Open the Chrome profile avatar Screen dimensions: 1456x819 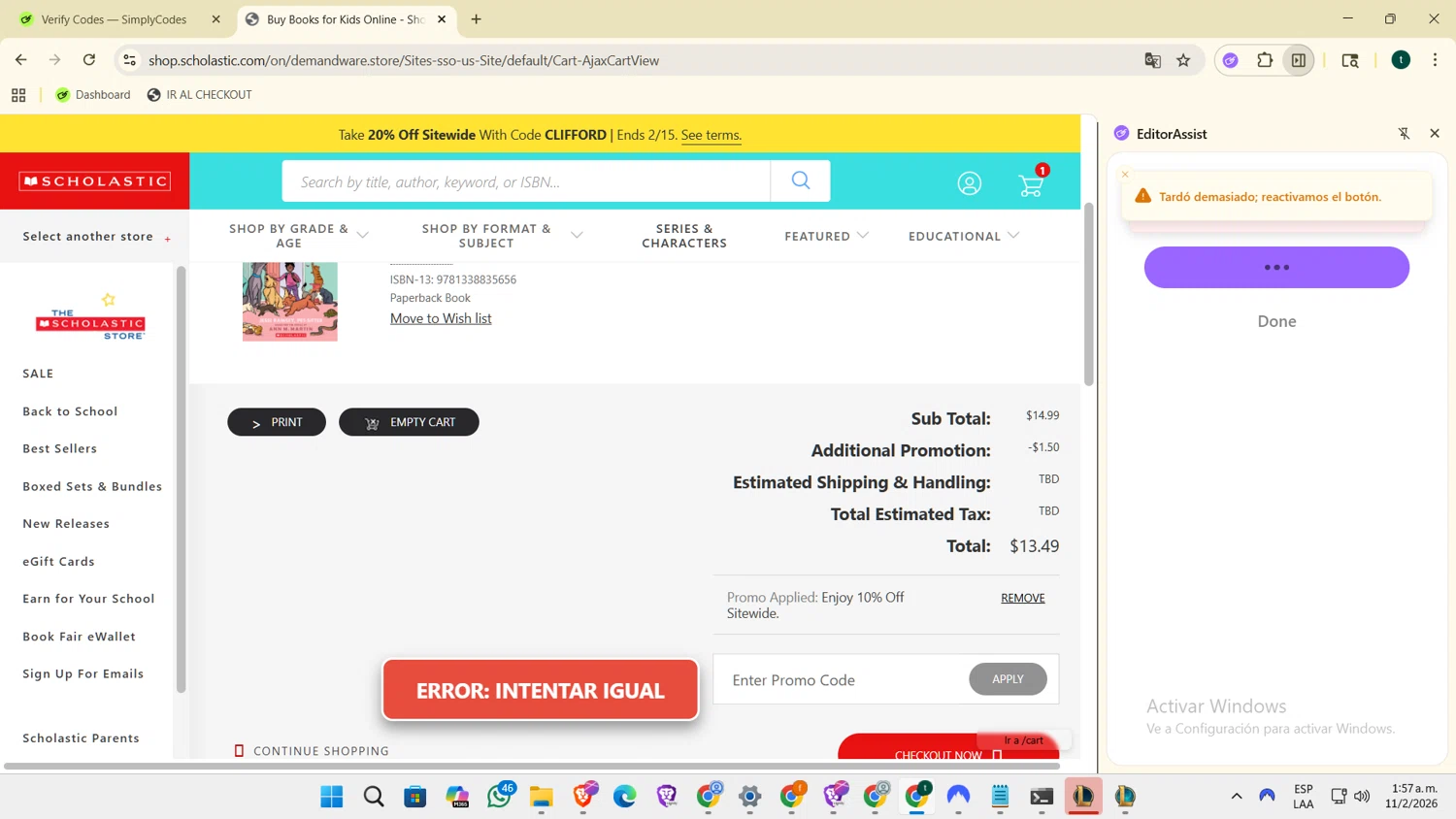pyautogui.click(x=1401, y=60)
